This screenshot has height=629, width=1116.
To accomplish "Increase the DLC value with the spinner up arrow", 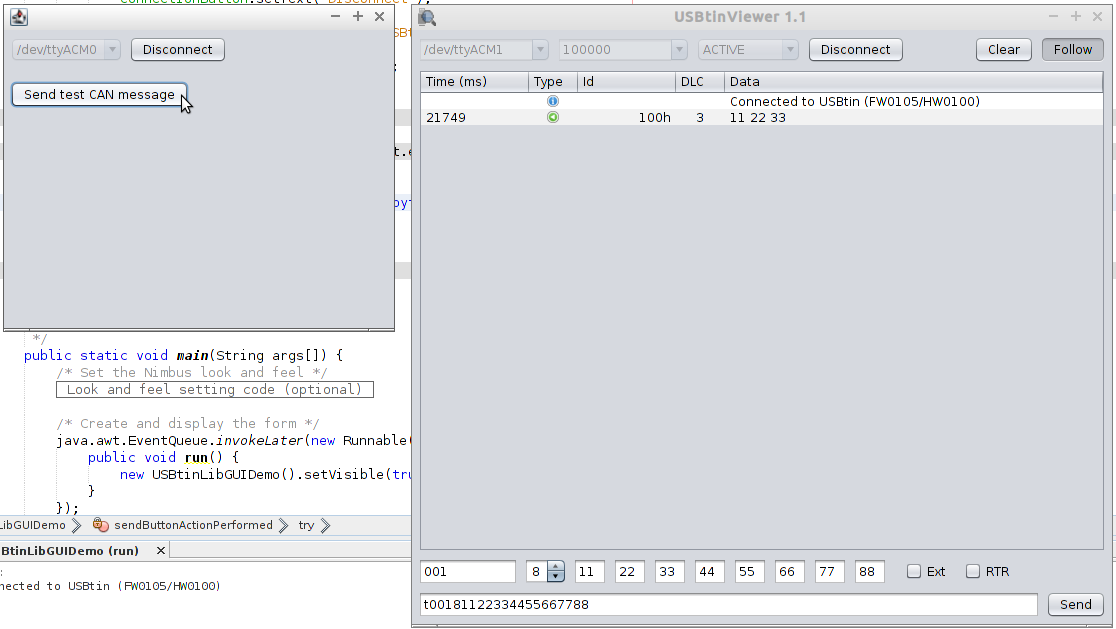I will tap(556, 567).
